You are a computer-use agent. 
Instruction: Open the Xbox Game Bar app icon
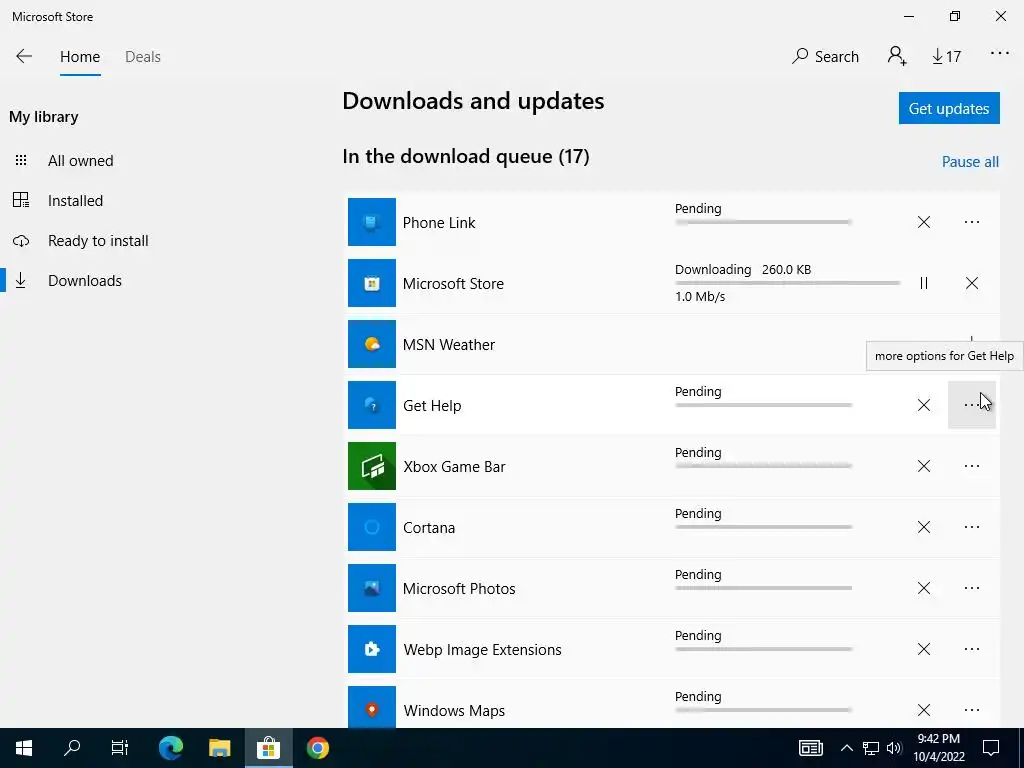372,466
